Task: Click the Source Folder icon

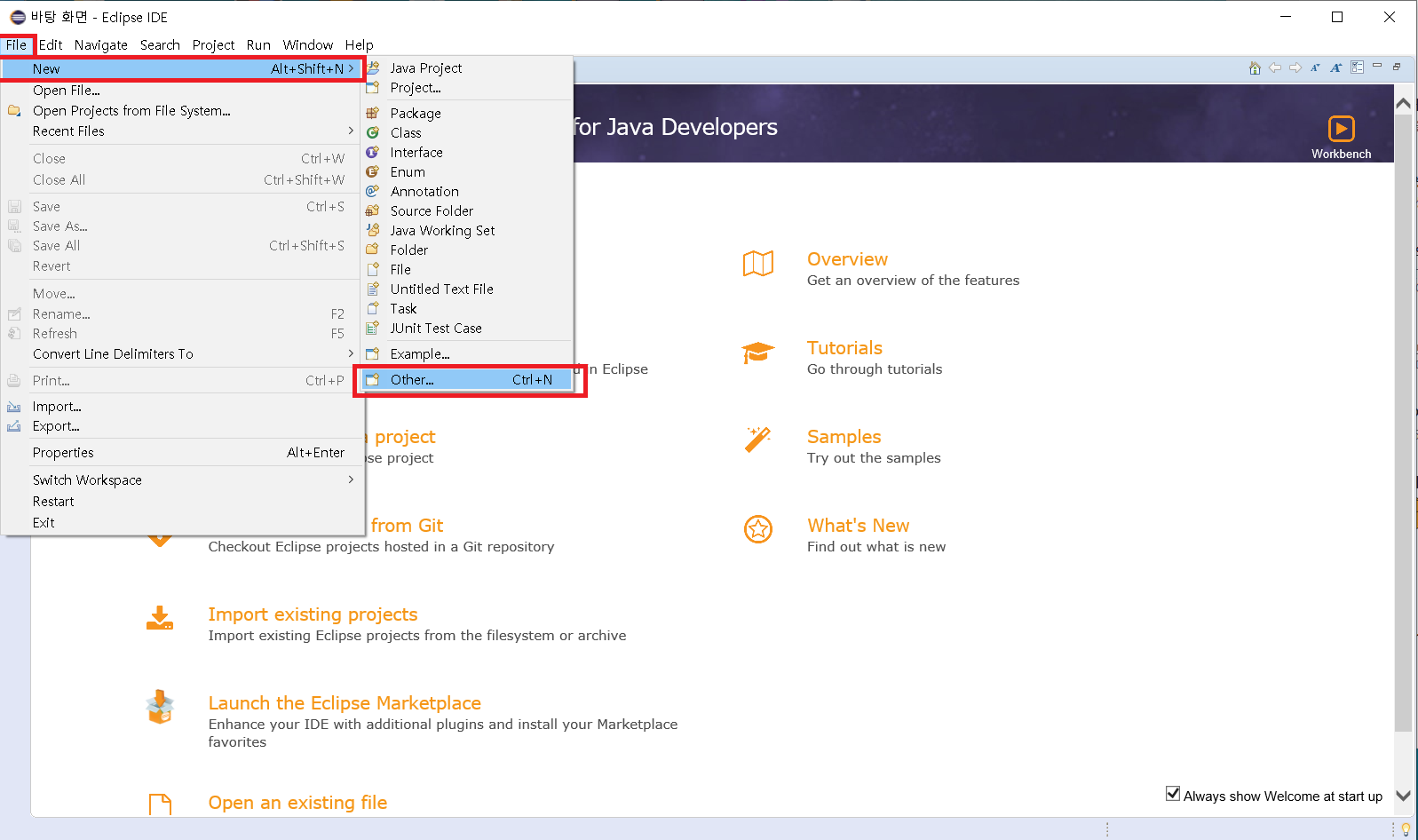Action: [373, 210]
